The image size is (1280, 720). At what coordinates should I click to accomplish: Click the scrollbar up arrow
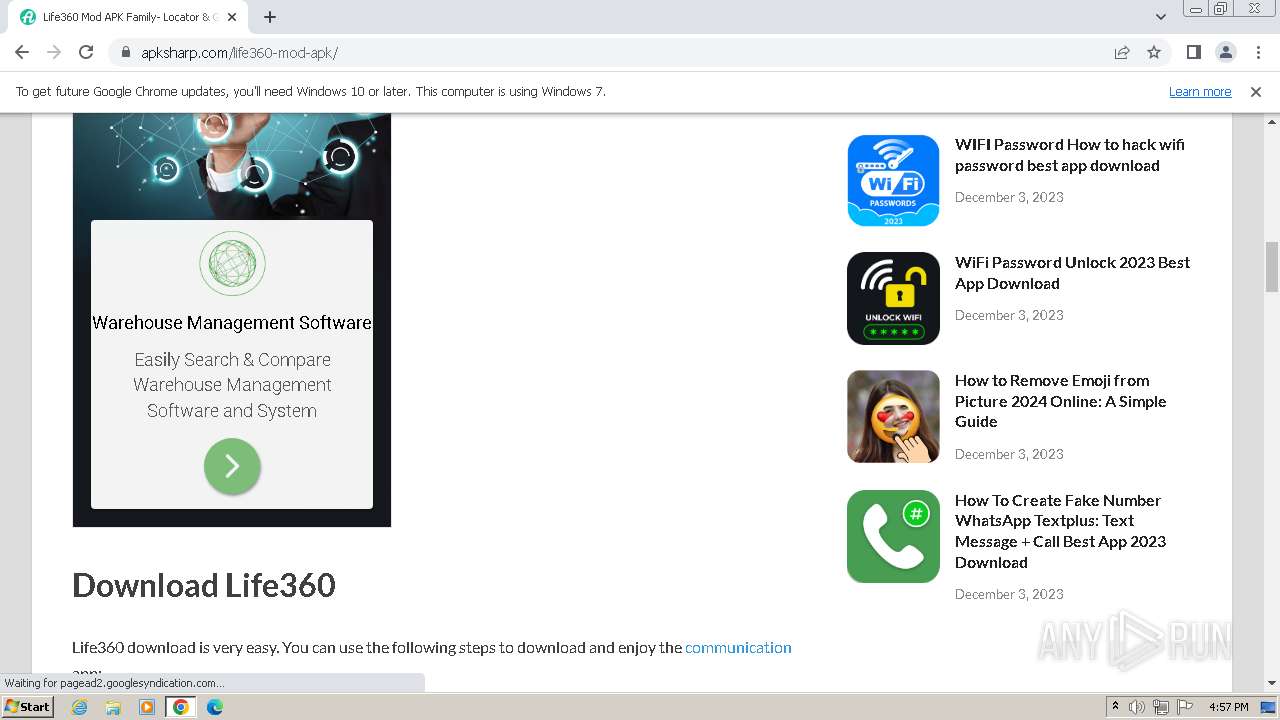[x=1272, y=121]
